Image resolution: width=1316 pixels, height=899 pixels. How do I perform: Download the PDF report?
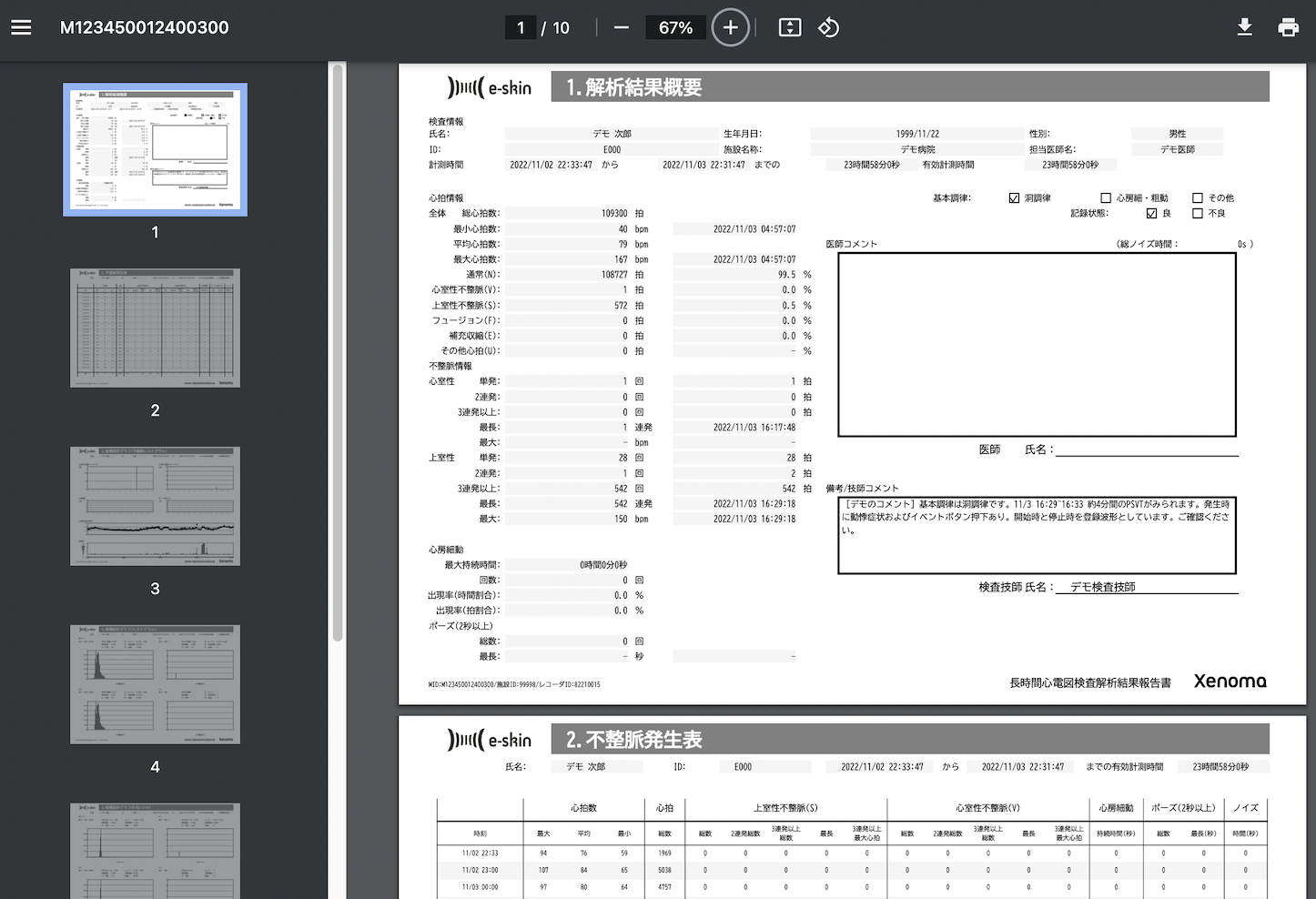(1244, 27)
